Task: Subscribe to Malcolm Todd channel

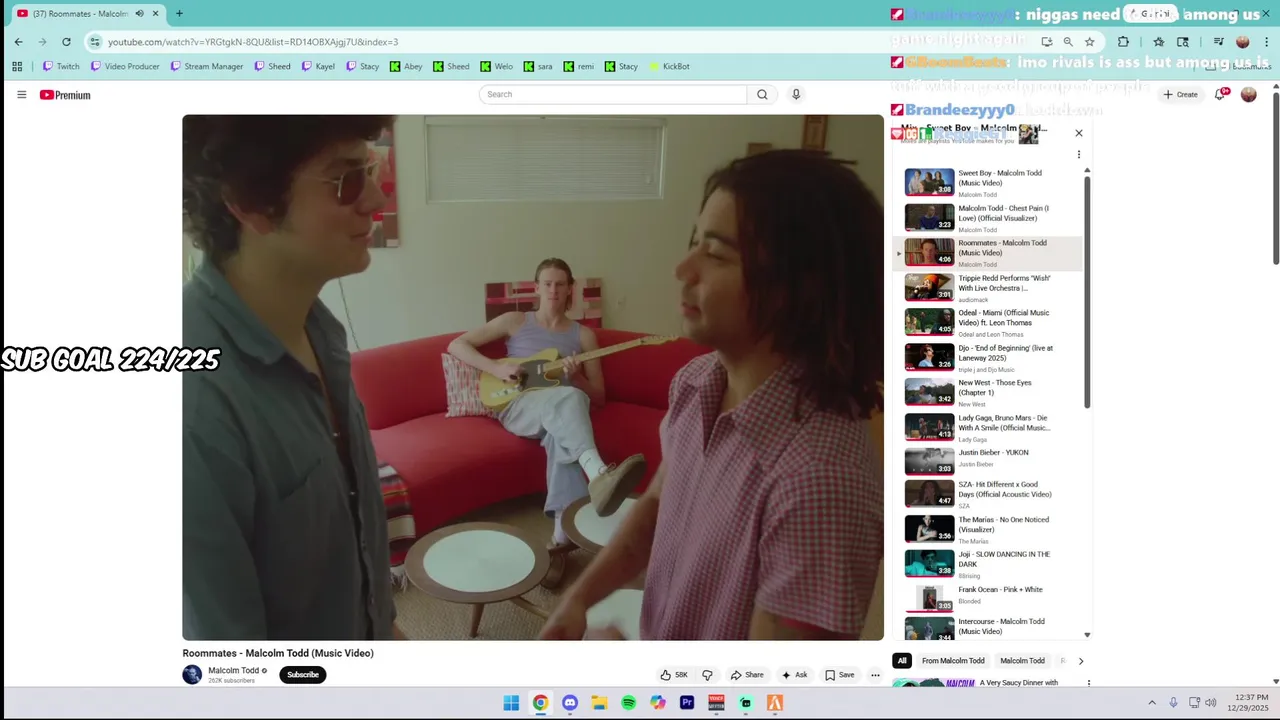Action: click(x=303, y=675)
